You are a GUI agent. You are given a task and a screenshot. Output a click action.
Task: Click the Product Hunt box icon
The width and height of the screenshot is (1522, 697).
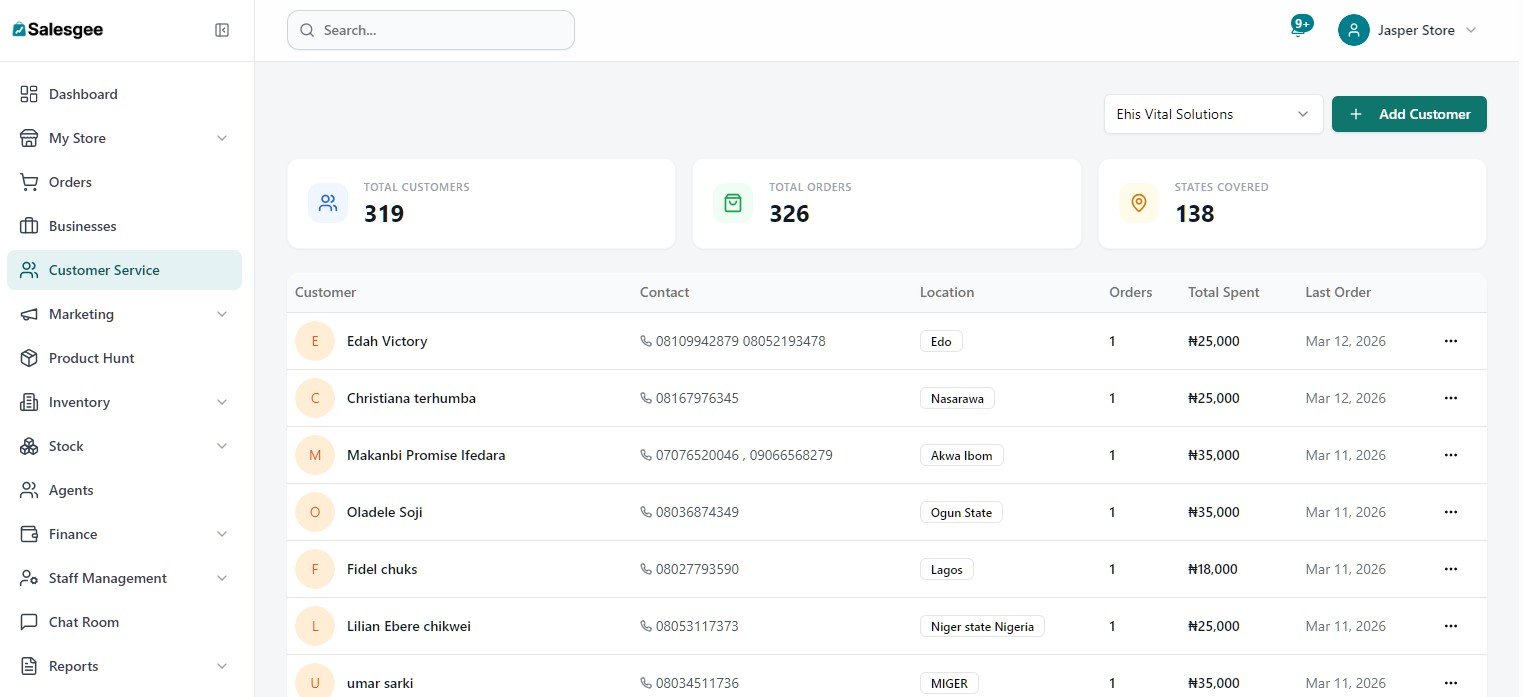click(29, 358)
